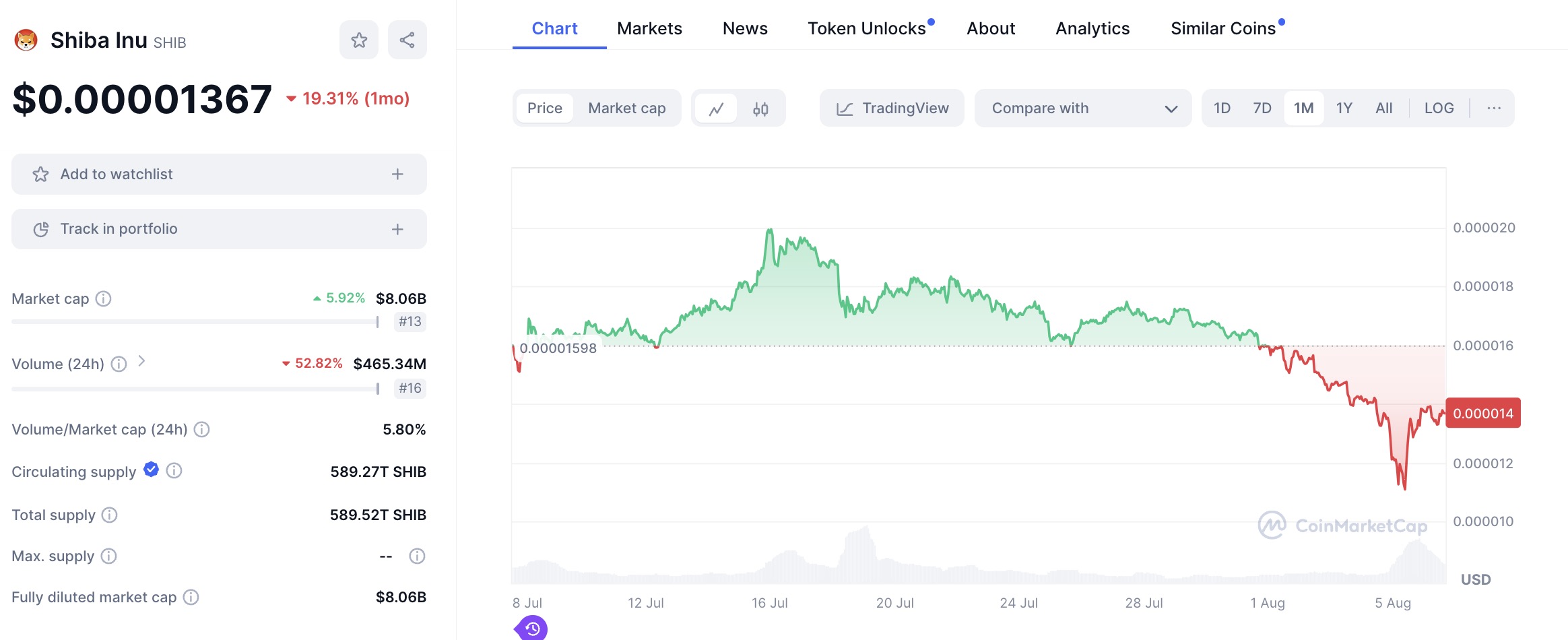Set chart range to 1M
Image resolution: width=1568 pixels, height=640 pixels.
[x=1303, y=108]
